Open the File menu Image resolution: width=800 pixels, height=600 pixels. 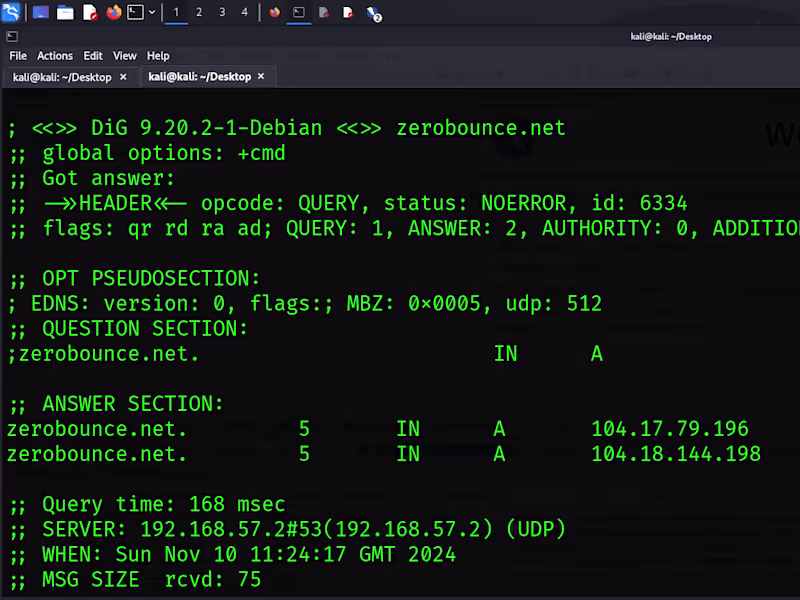click(x=18, y=56)
